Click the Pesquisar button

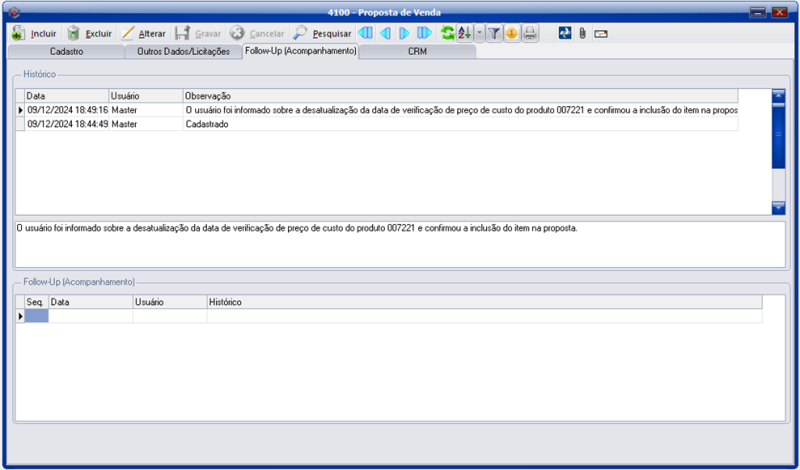coord(322,33)
